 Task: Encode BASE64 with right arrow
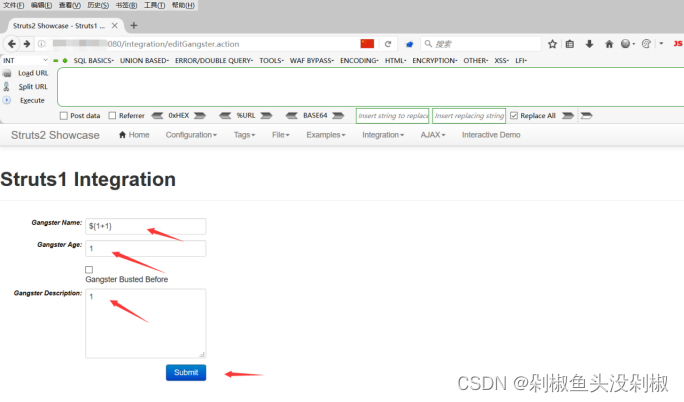(x=338, y=116)
